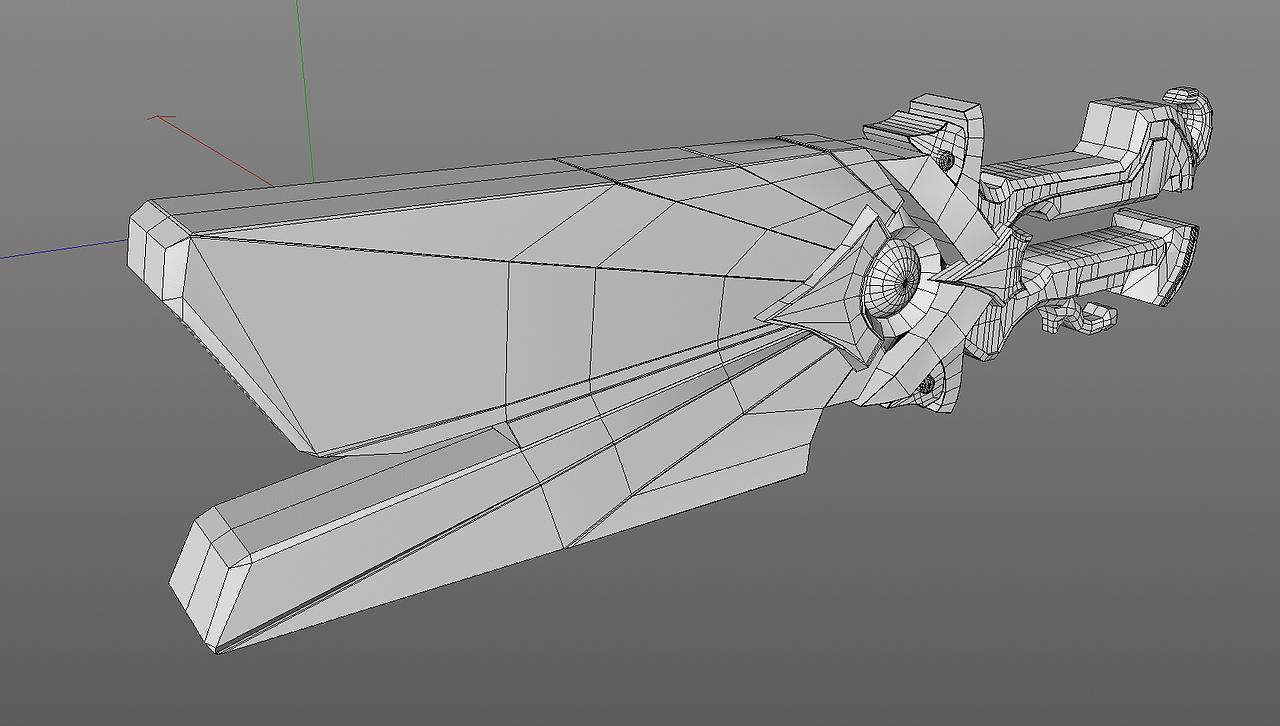Select the spherical orb at the guard center

[x=892, y=279]
